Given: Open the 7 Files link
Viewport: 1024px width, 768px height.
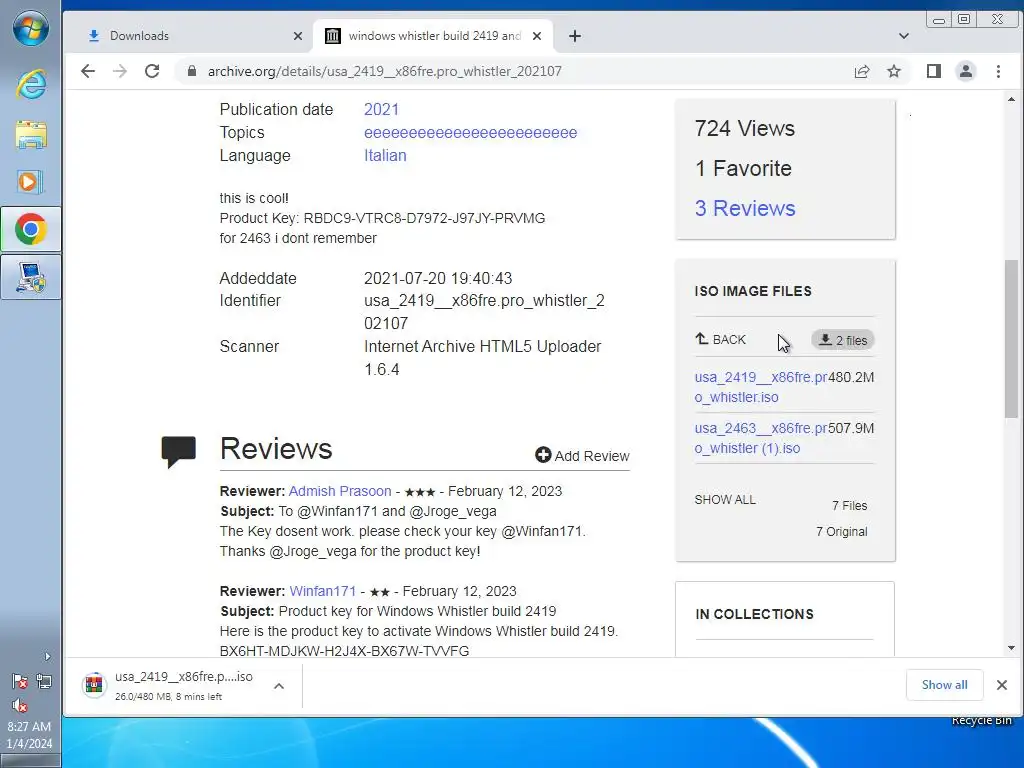Looking at the screenshot, I should 850,505.
